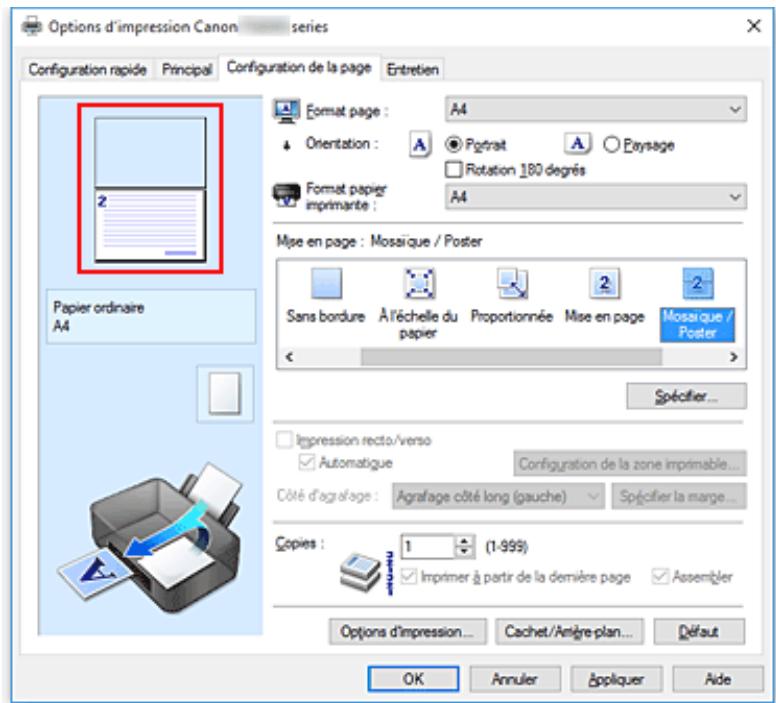
Task: Click the Copies number input field
Action: [428, 547]
